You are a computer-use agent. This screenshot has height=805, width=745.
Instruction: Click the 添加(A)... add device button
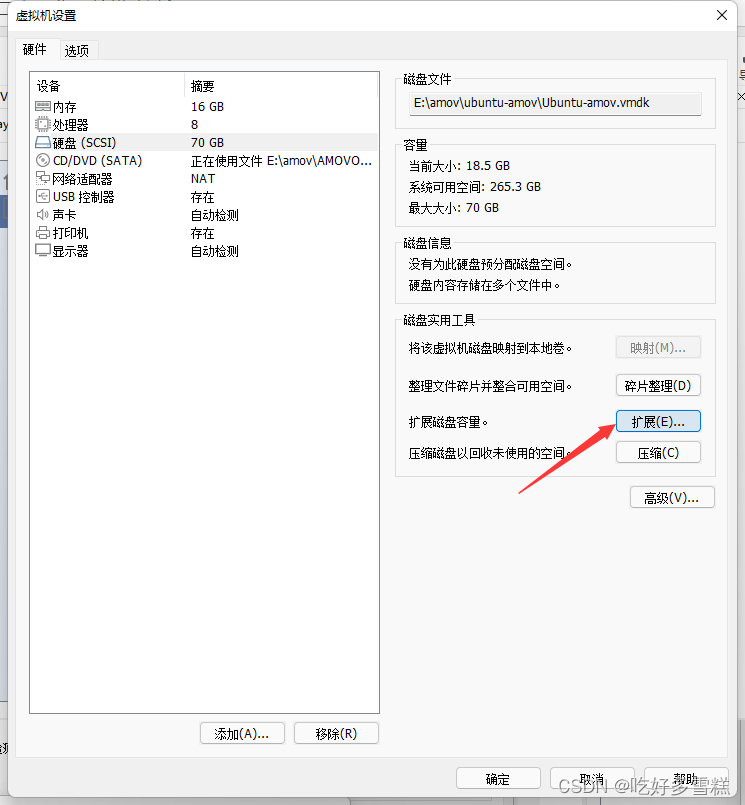pos(242,734)
